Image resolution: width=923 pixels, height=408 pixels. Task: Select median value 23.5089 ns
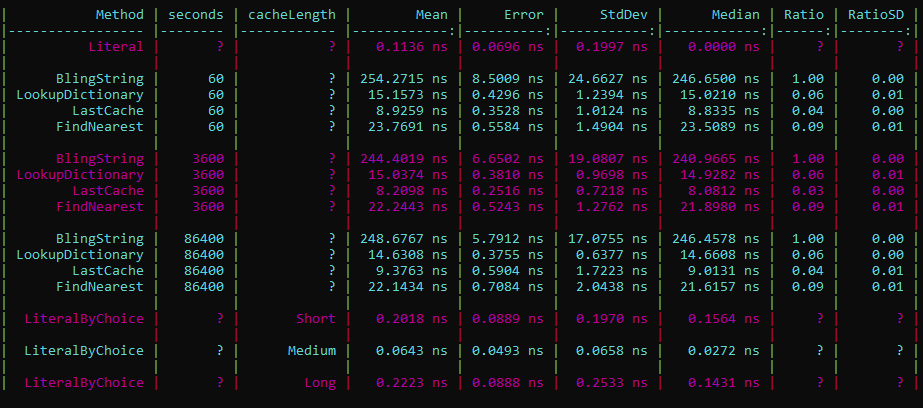click(x=719, y=126)
